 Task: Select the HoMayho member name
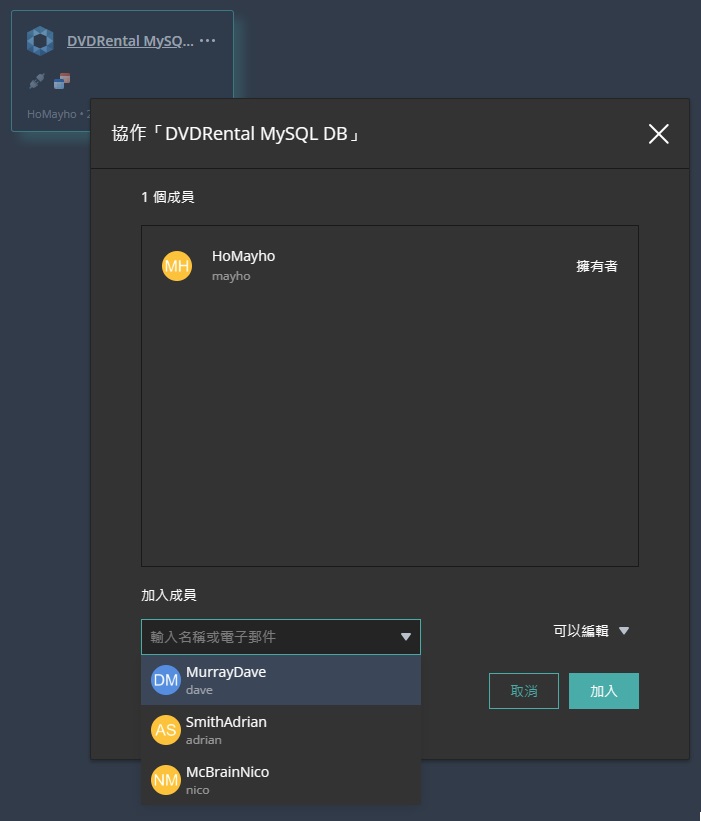click(243, 256)
